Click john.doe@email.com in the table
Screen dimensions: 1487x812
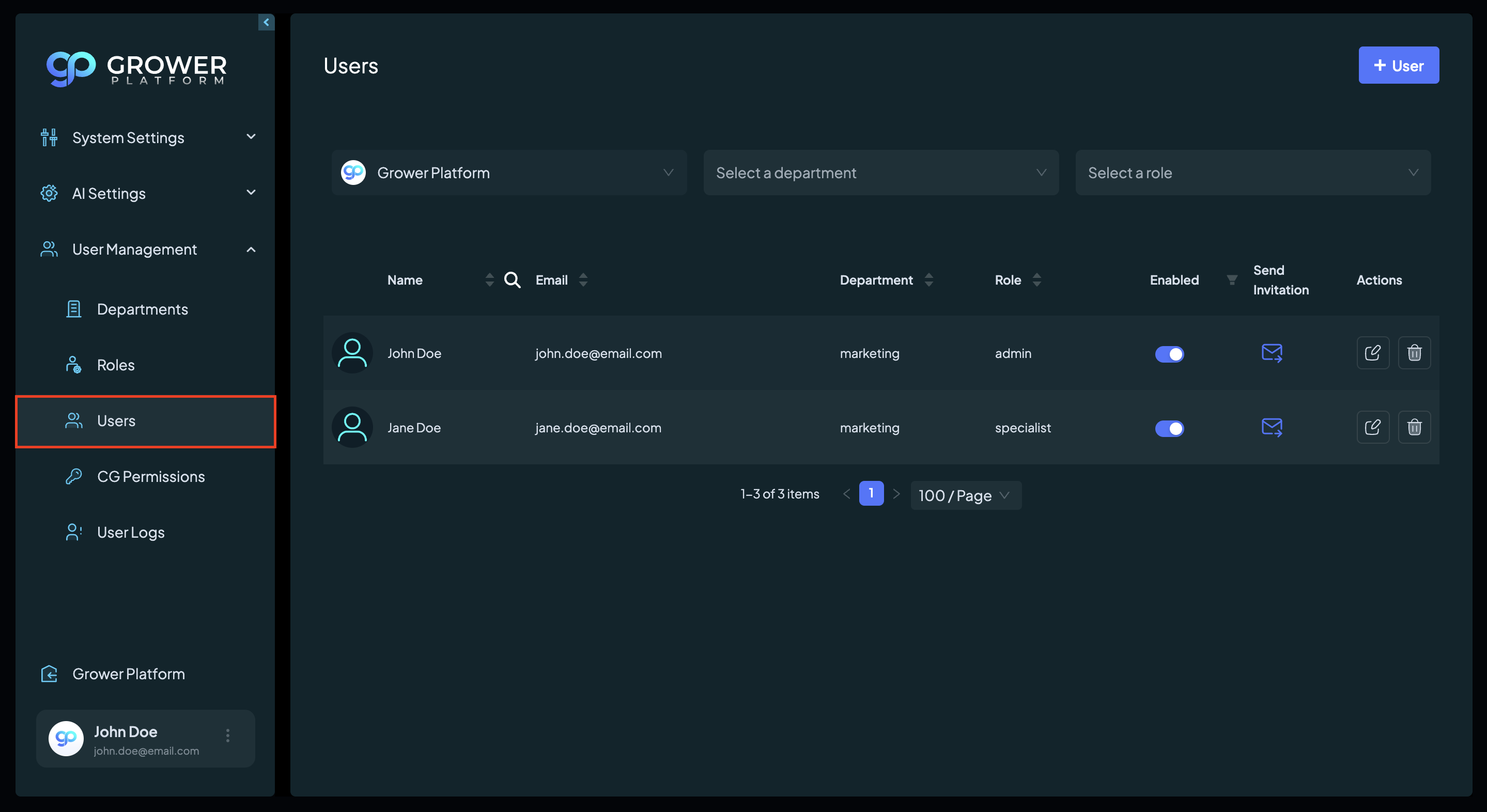pos(598,353)
